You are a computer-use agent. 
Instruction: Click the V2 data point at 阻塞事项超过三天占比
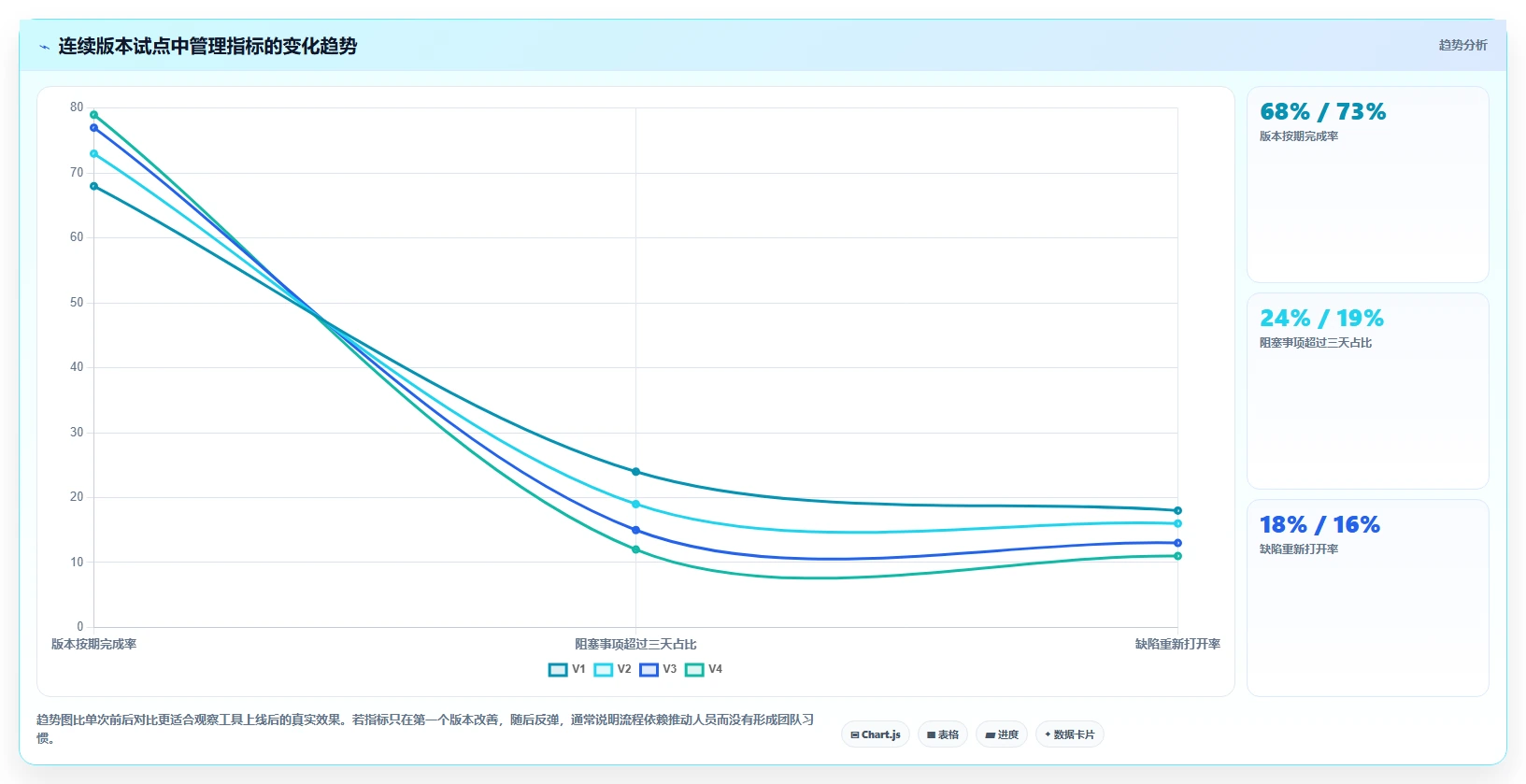coord(635,505)
